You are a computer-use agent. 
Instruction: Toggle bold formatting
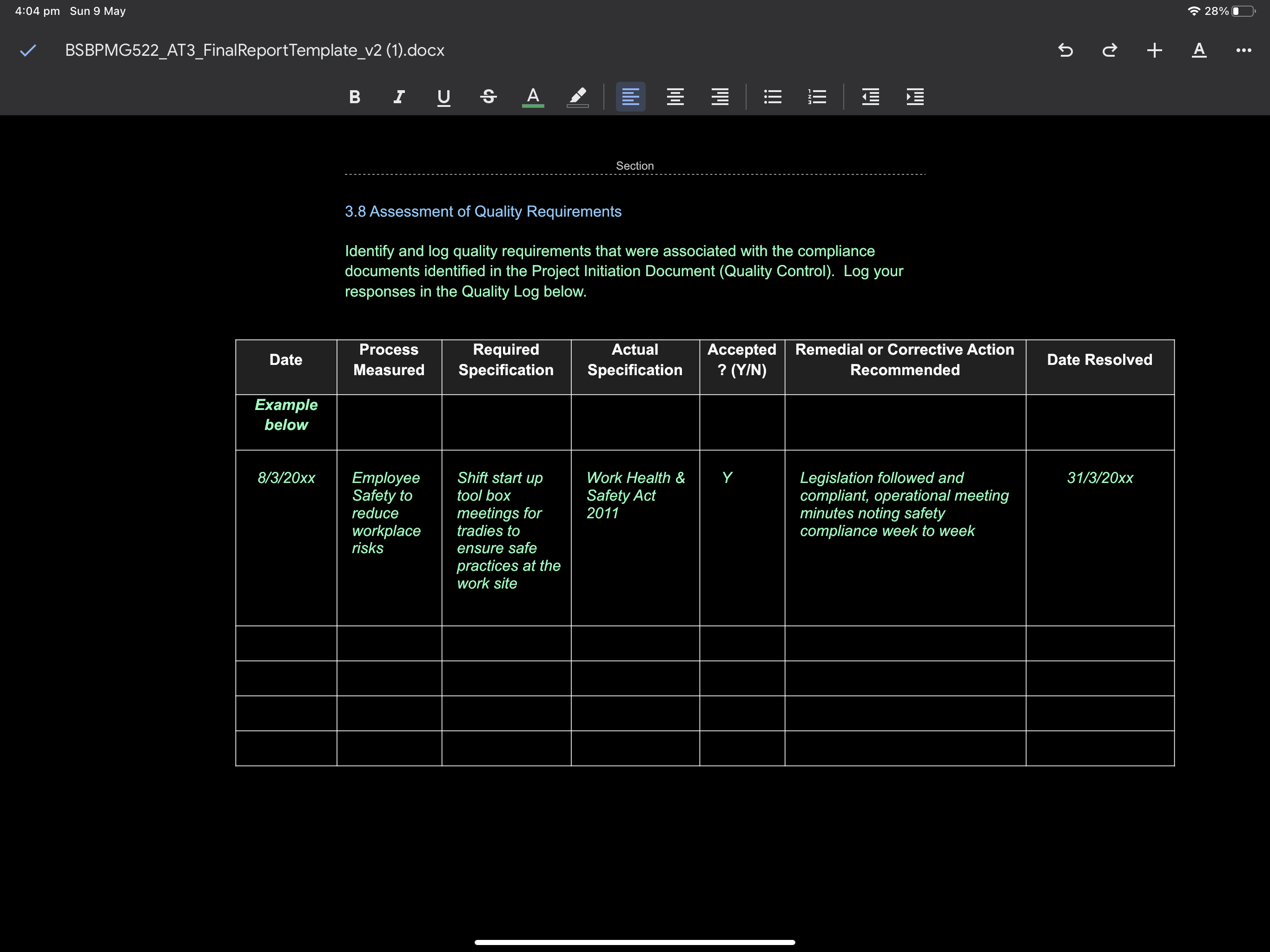coord(354,97)
